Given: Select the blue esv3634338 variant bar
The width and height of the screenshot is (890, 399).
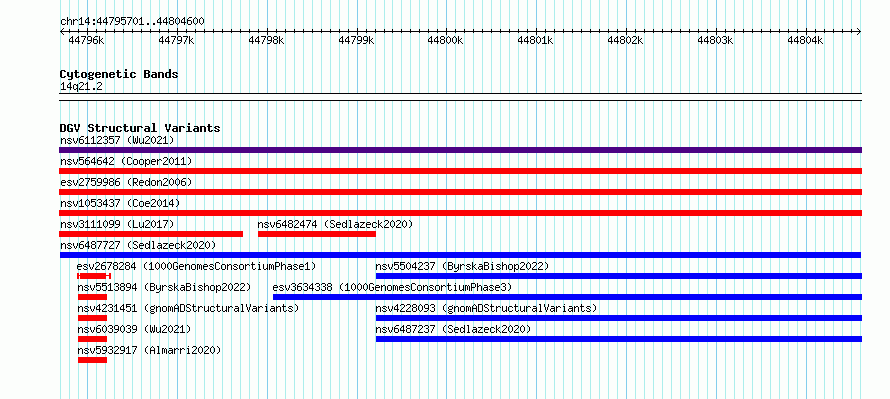Looking at the screenshot, I should 568,297.
